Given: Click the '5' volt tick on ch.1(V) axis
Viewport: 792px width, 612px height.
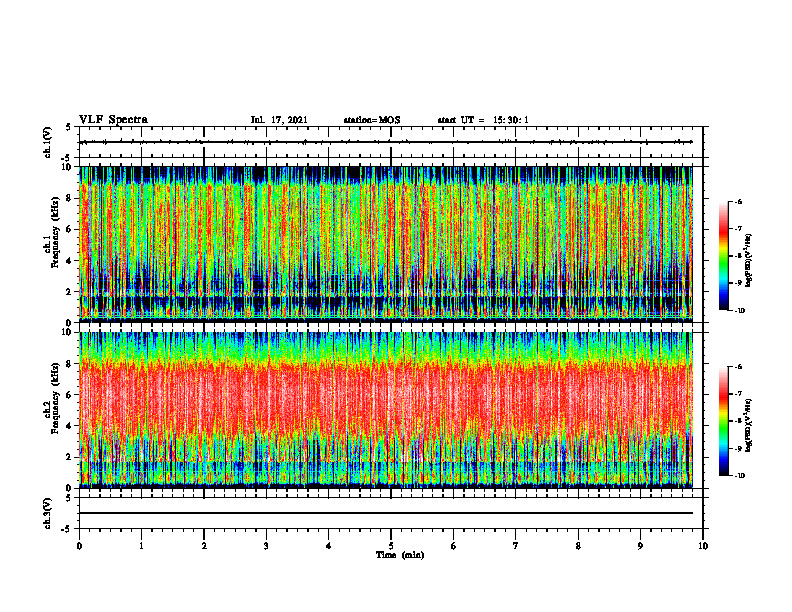Looking at the screenshot, I should (x=69, y=127).
